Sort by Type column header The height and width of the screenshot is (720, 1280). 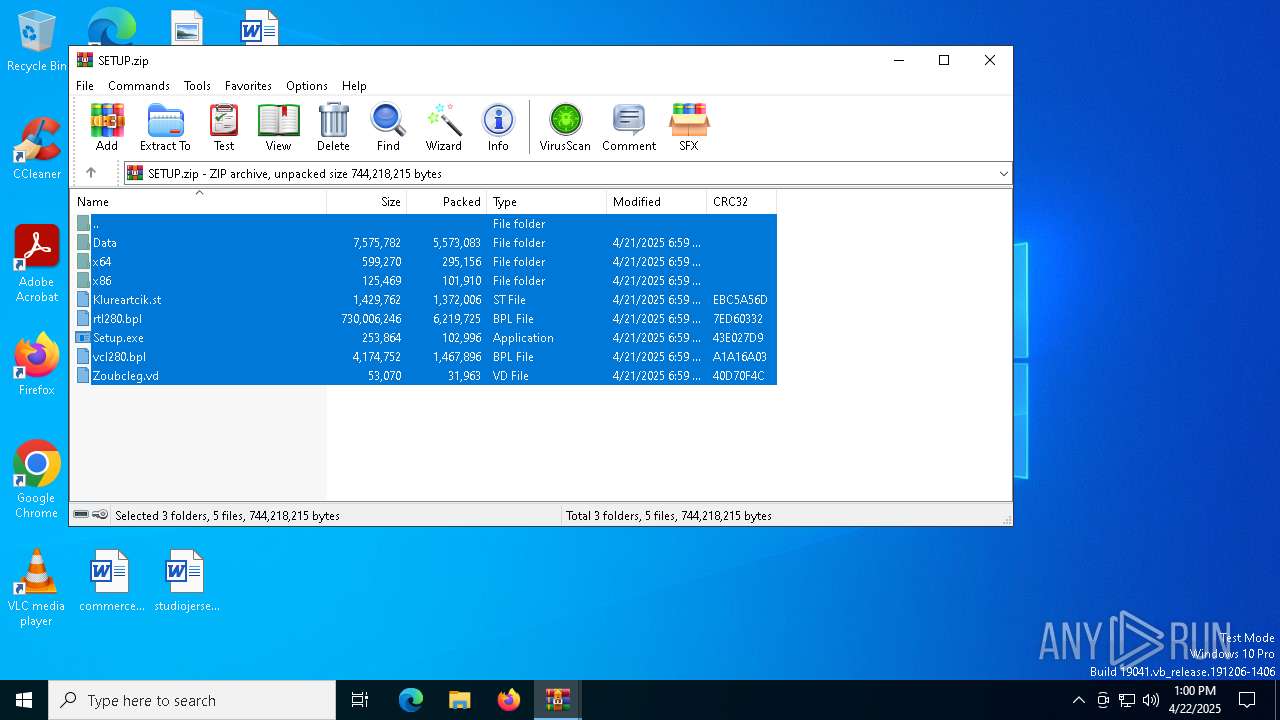point(547,202)
